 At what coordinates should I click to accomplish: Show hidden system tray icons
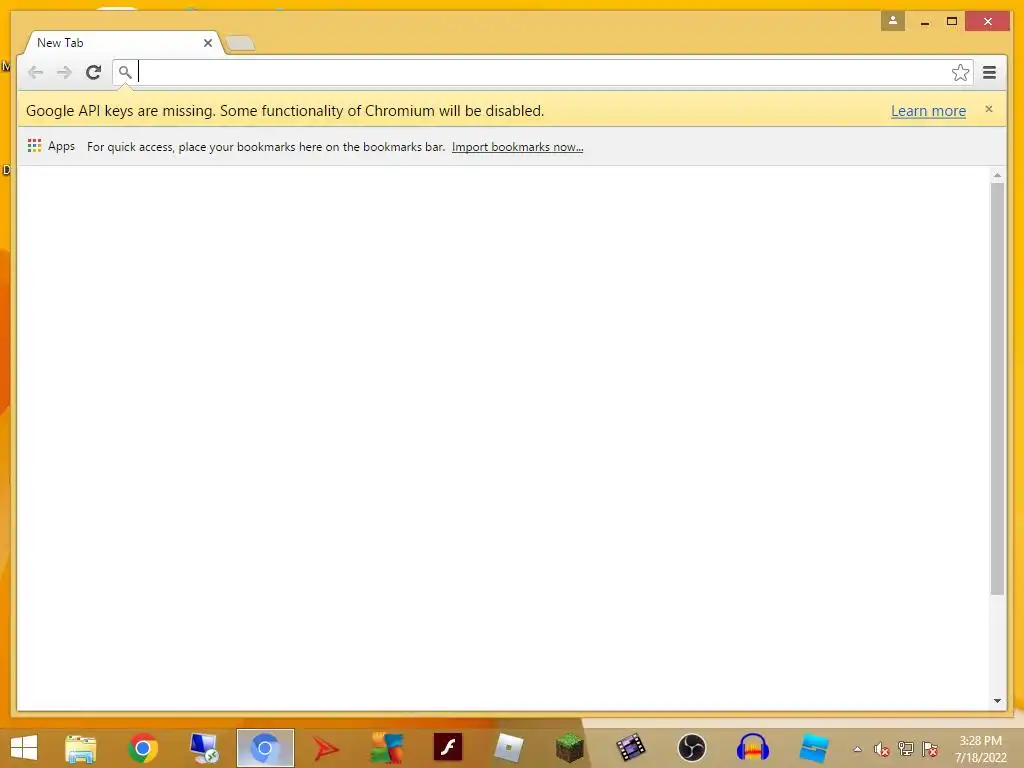pos(857,749)
